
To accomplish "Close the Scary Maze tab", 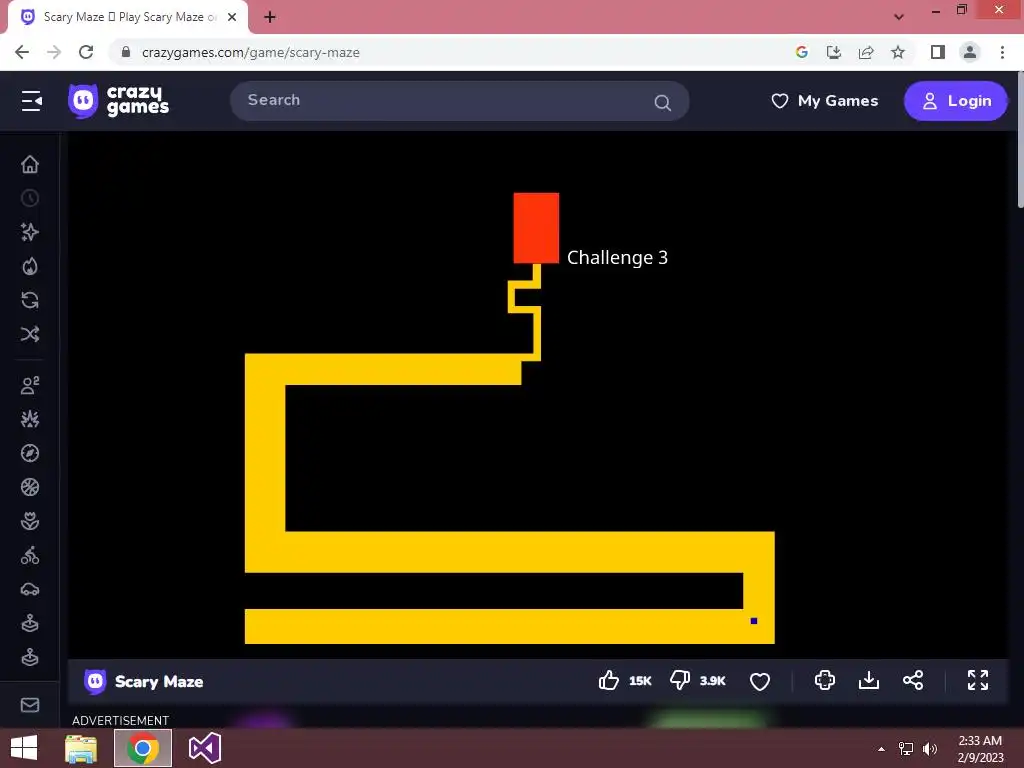I will pyautogui.click(x=232, y=17).
